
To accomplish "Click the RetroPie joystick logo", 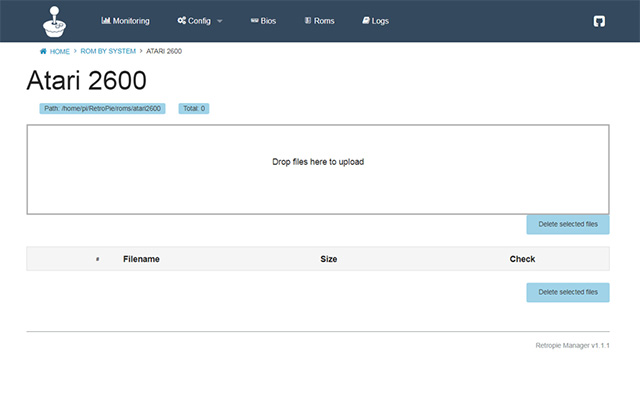I will pos(54,22).
